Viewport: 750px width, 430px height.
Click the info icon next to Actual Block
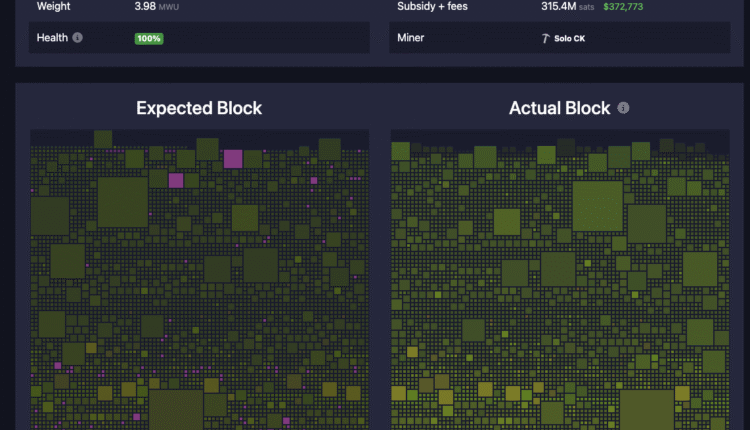[x=623, y=108]
